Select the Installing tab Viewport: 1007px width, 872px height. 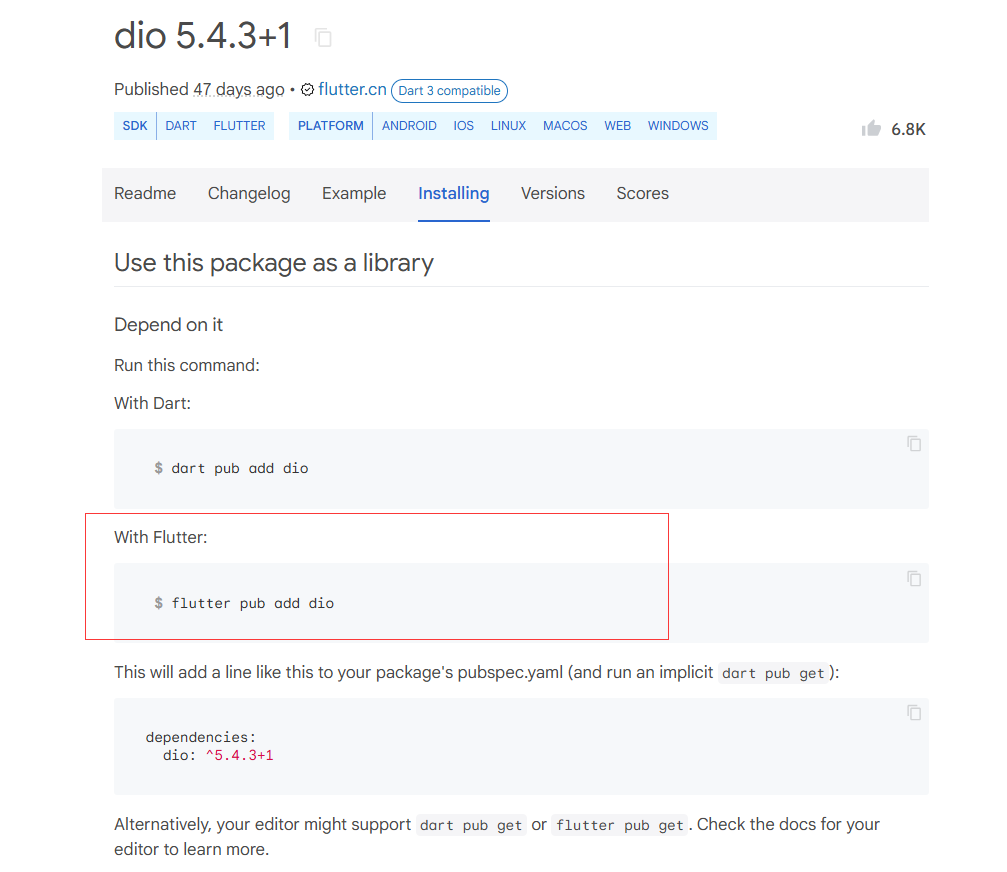454,193
